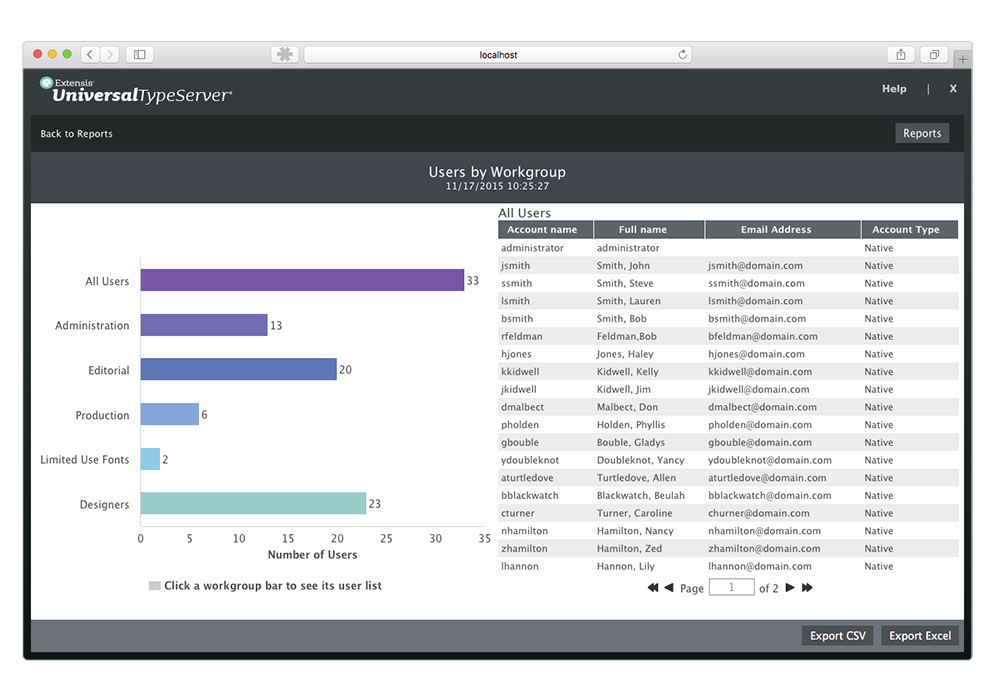Click the page number input field
The width and height of the screenshot is (995, 700).
coord(731,588)
